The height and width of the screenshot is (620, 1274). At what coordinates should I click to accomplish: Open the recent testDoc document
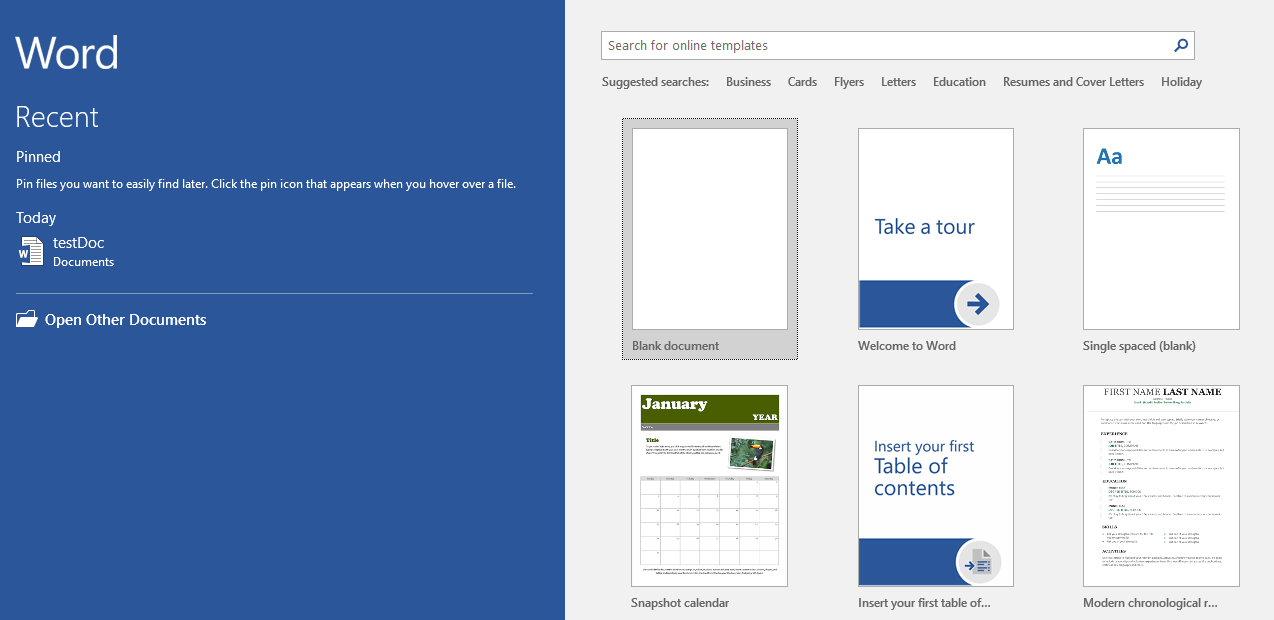coord(274,251)
